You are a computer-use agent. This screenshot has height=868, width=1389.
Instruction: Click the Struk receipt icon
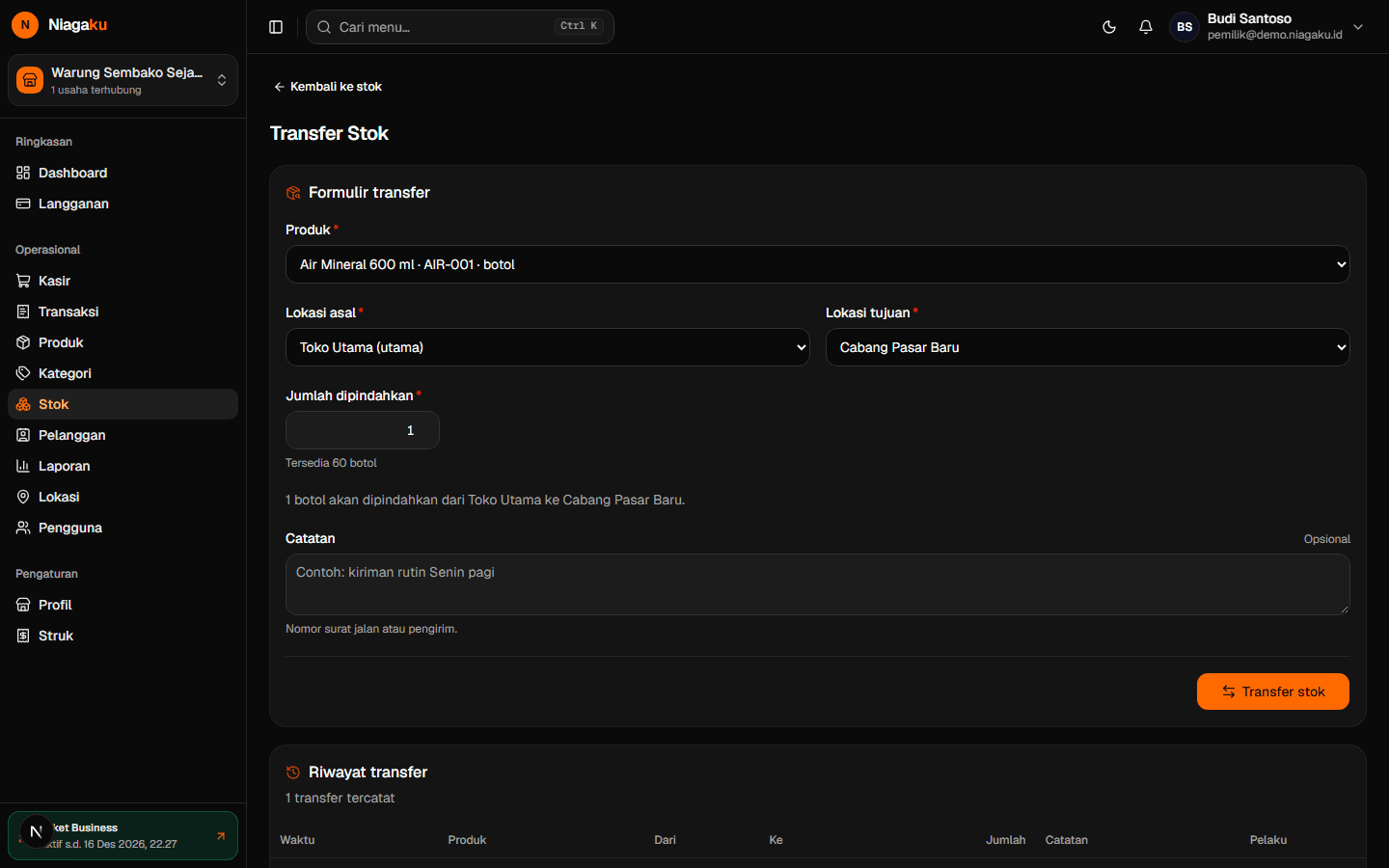pyautogui.click(x=23, y=636)
